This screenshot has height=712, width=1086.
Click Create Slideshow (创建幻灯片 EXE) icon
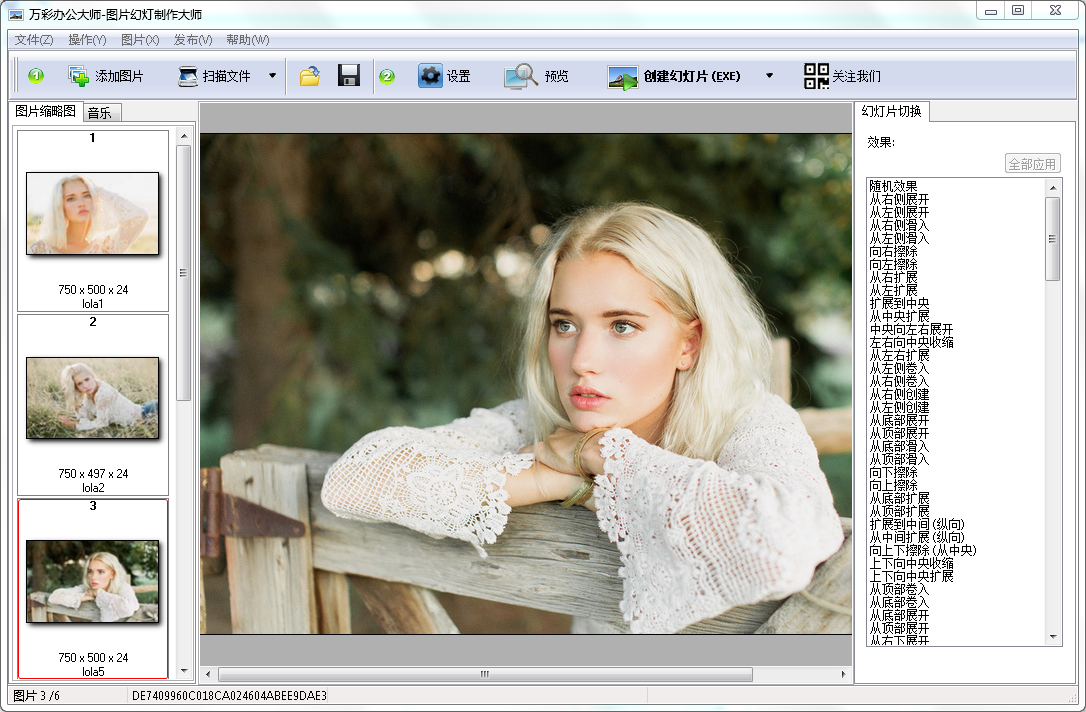coord(623,77)
